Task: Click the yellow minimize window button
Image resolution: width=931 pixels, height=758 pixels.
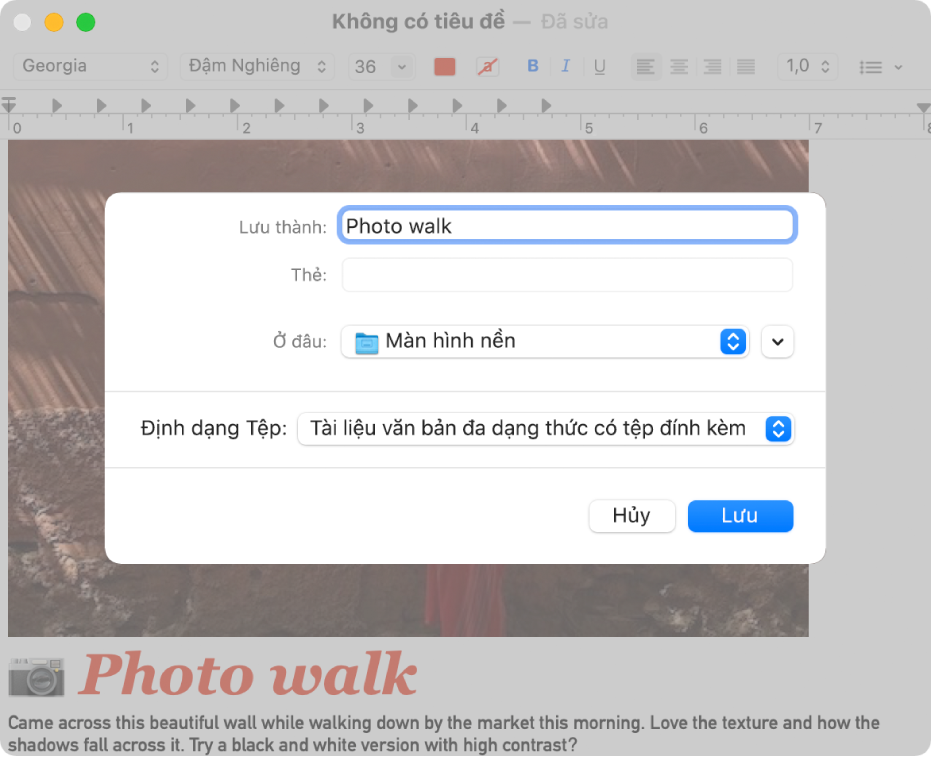Action: click(x=54, y=23)
